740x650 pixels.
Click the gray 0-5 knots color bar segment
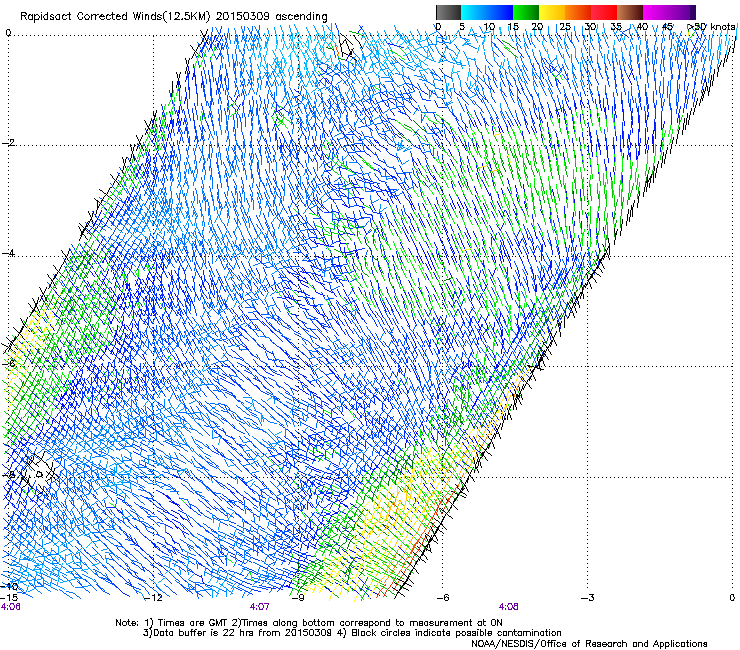point(448,12)
